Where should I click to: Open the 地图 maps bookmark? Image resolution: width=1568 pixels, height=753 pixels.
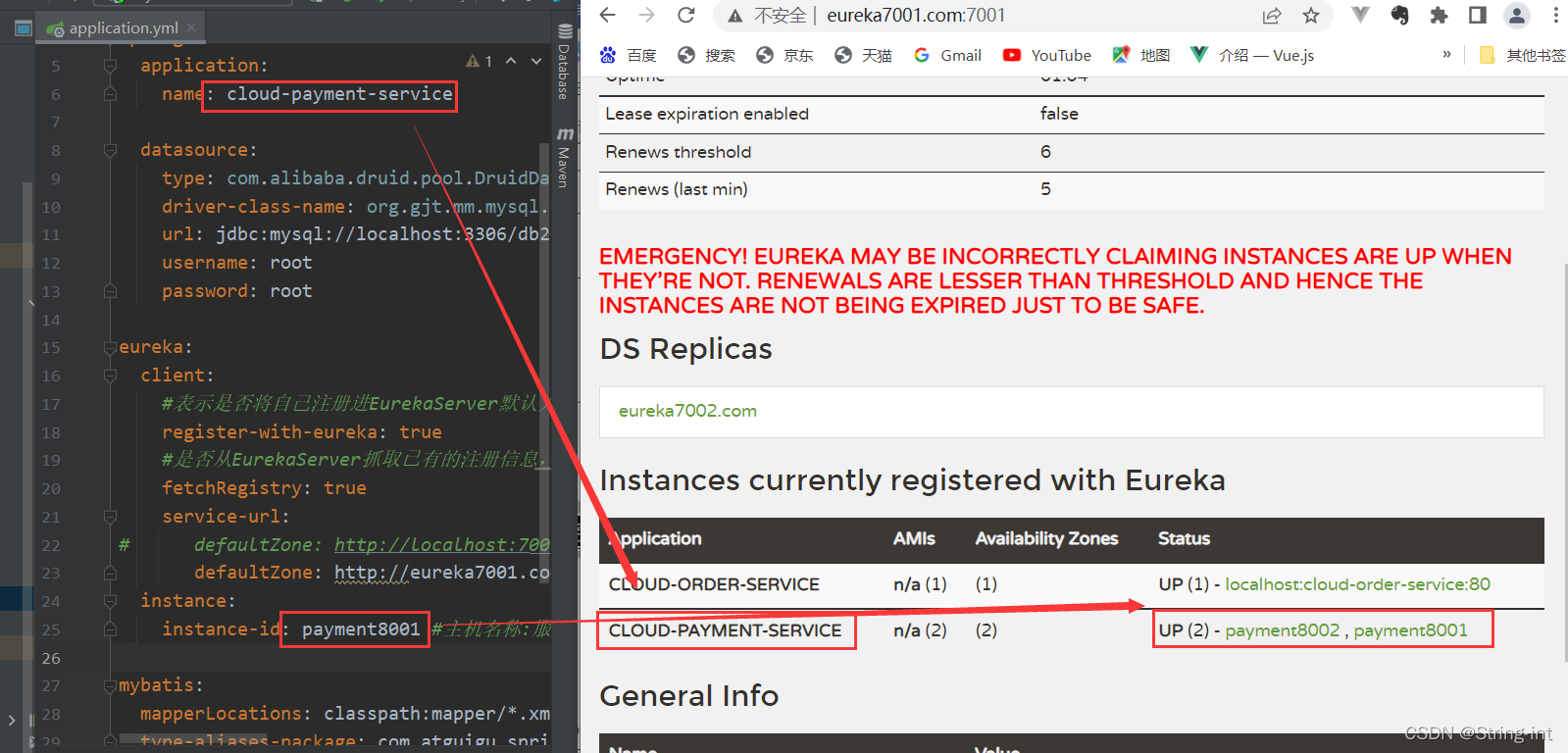[1141, 55]
